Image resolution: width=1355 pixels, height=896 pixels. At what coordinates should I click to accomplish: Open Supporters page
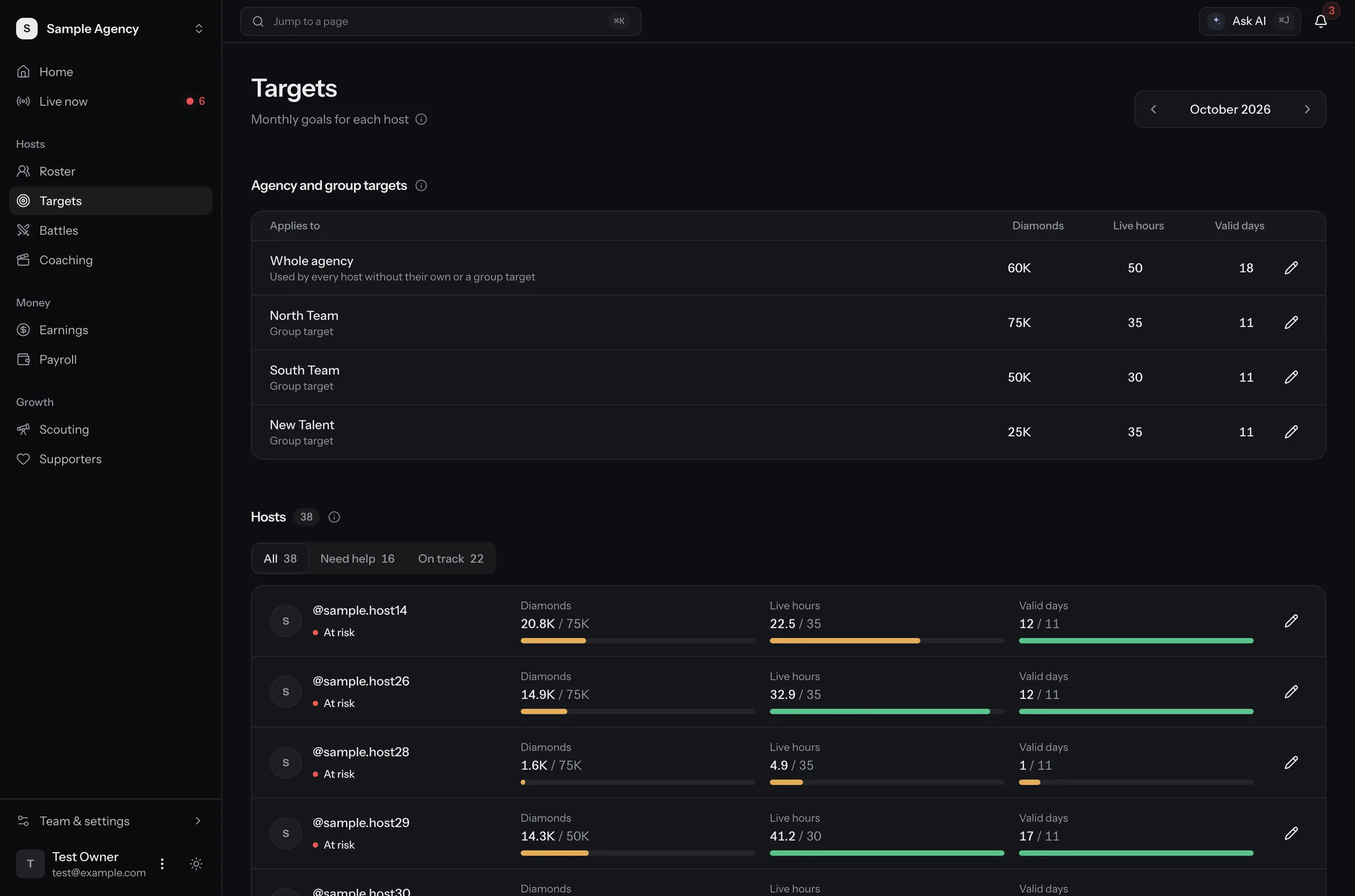[x=111, y=459]
